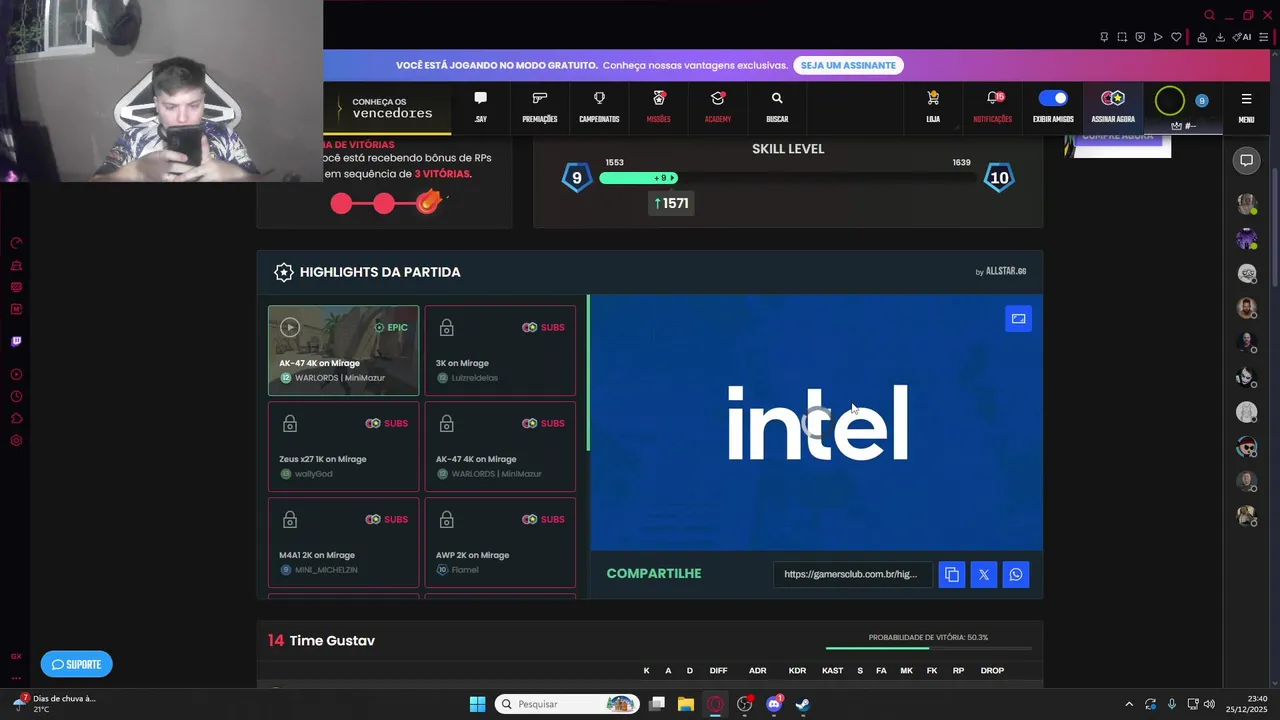The image size is (1280, 720).
Task: Open Discord from the taskbar
Action: pos(773,704)
